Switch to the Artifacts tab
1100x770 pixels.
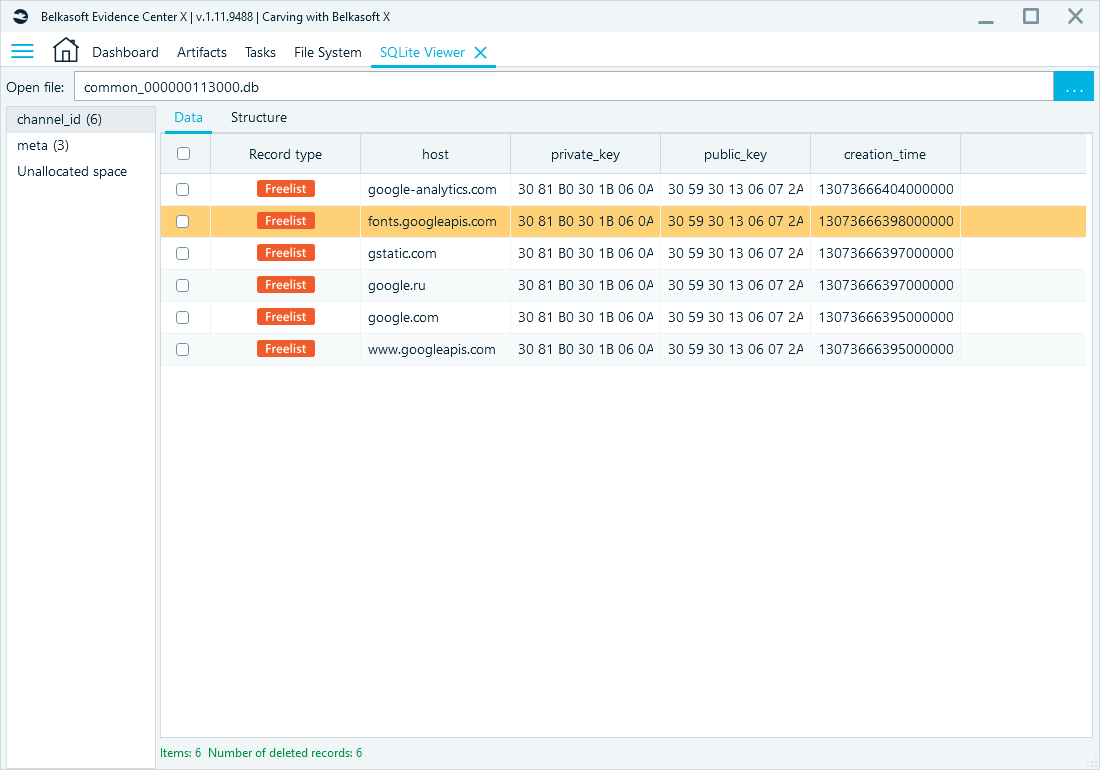[x=202, y=53]
